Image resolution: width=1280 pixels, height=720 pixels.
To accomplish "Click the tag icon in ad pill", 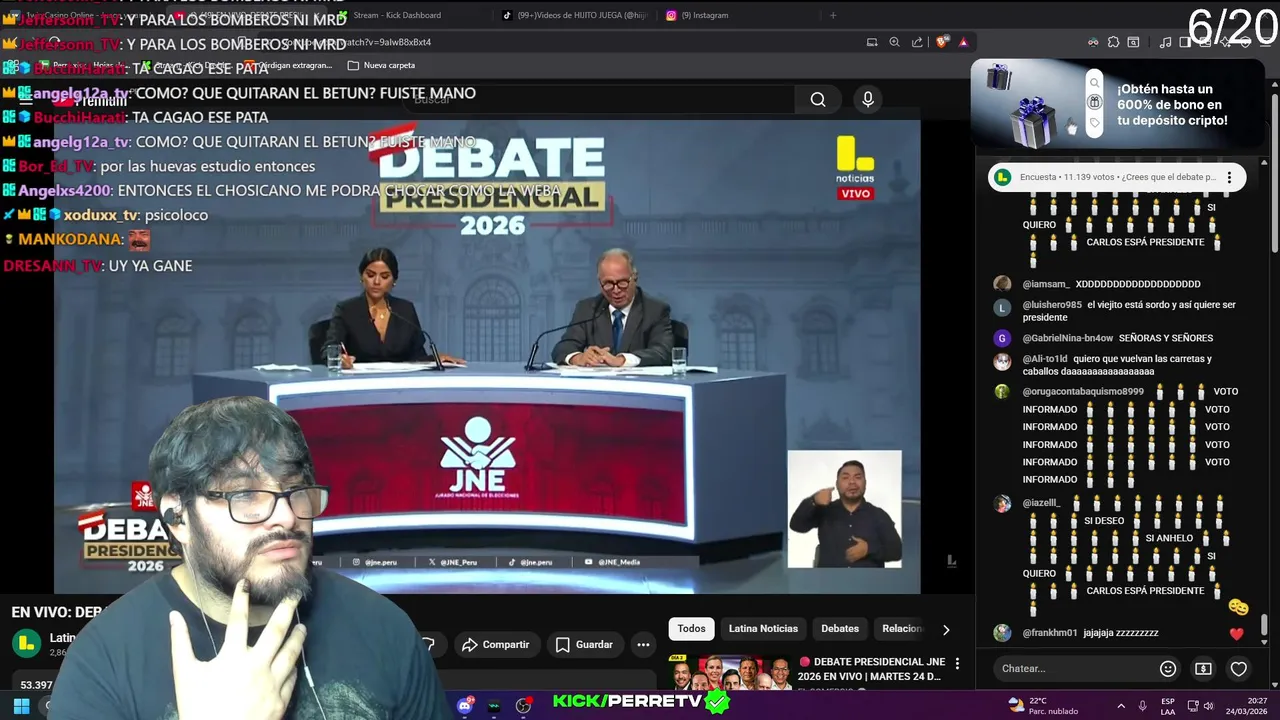I will 1094,123.
